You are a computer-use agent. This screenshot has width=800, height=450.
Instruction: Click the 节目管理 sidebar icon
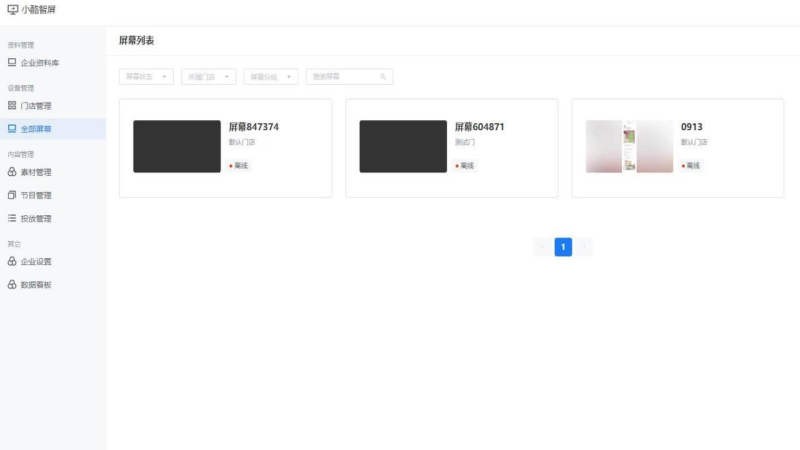tap(12, 195)
